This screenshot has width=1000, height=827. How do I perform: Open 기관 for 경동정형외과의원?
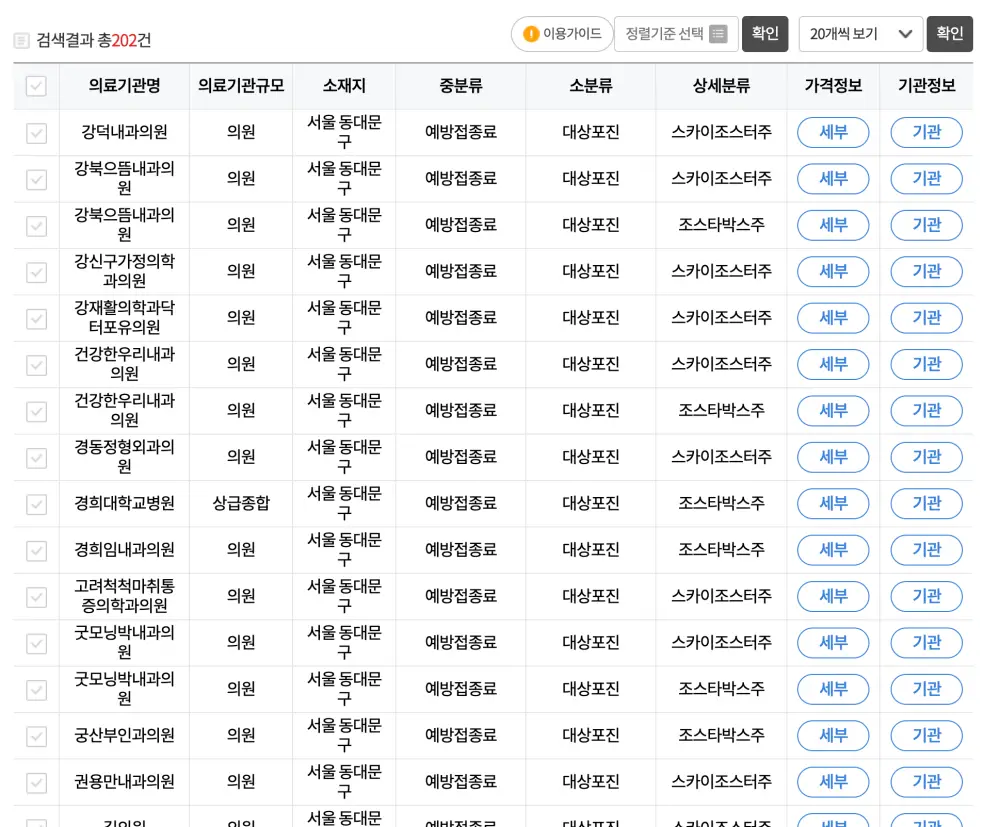[926, 457]
